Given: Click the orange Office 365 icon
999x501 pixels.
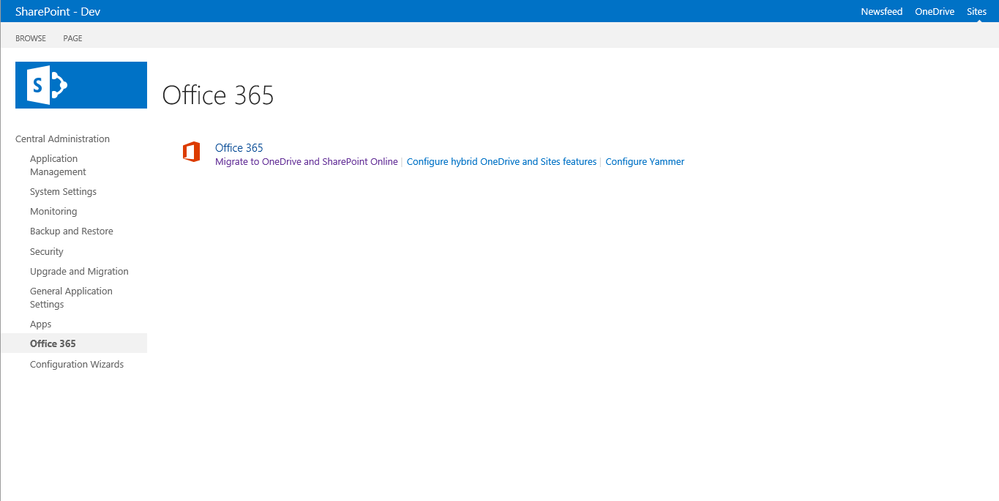Looking at the screenshot, I should click(191, 152).
